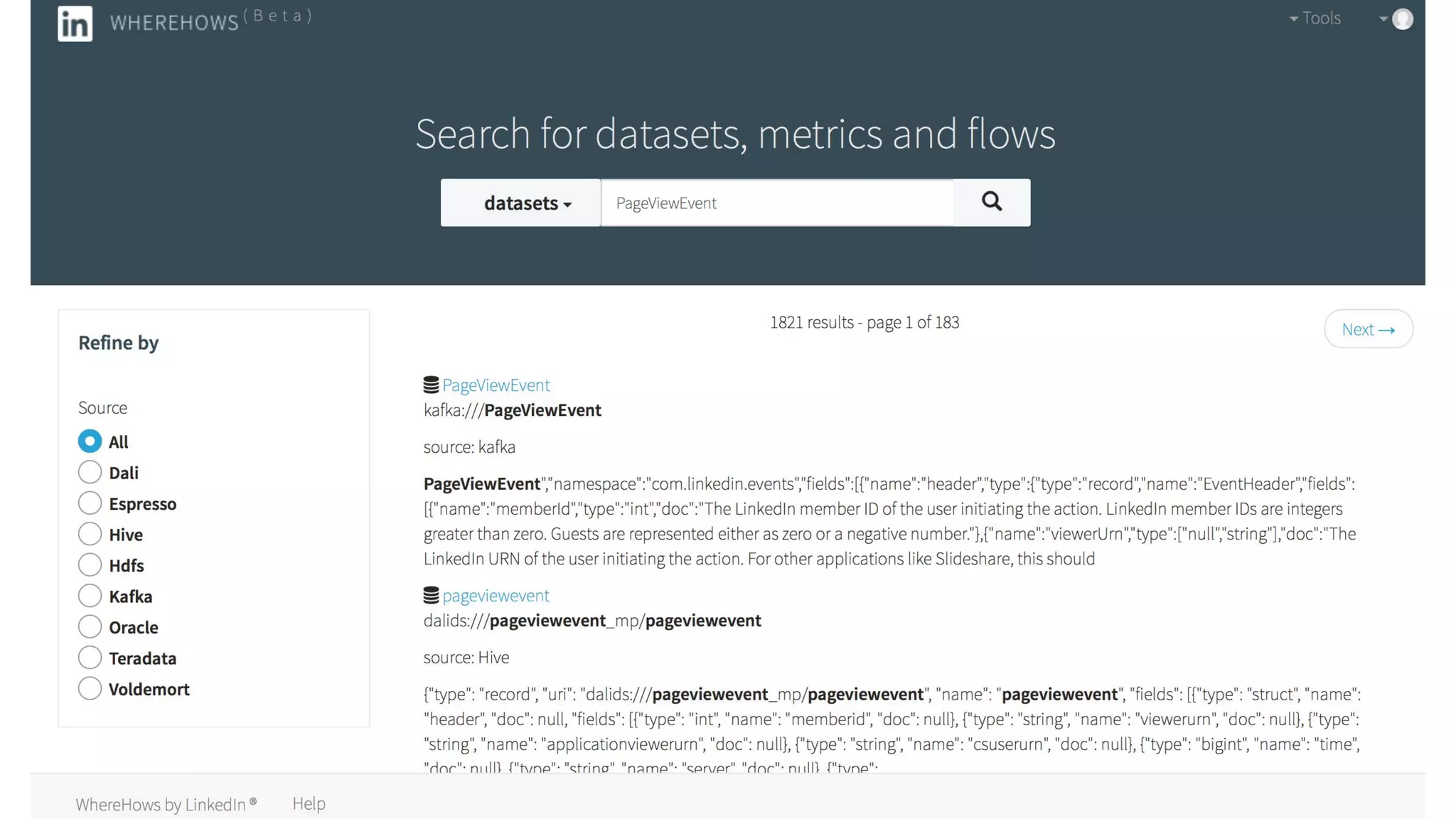Screen dimensions: 1456x819
Task: Open the Help footer link
Action: (309, 803)
